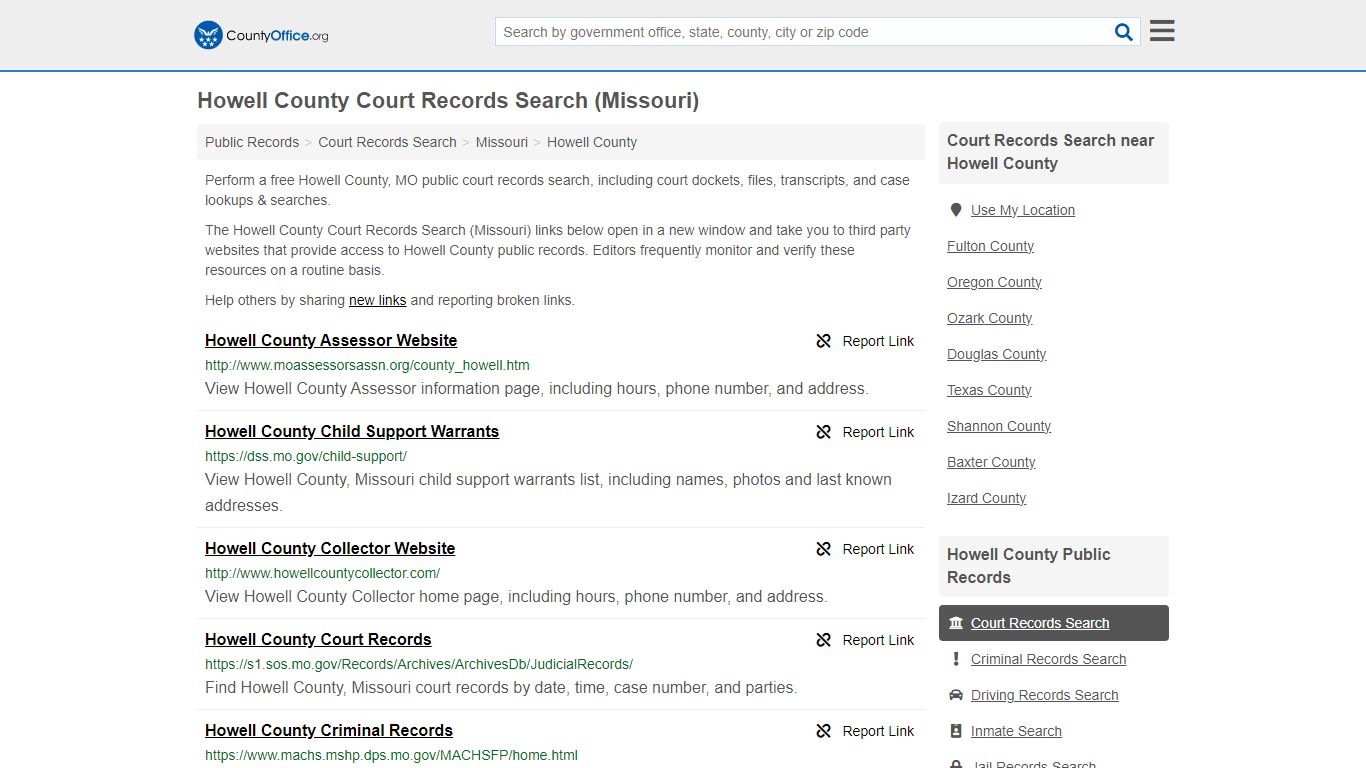This screenshot has width=1366, height=768.
Task: Open Howell County Court Records link
Action: pyautogui.click(x=318, y=640)
